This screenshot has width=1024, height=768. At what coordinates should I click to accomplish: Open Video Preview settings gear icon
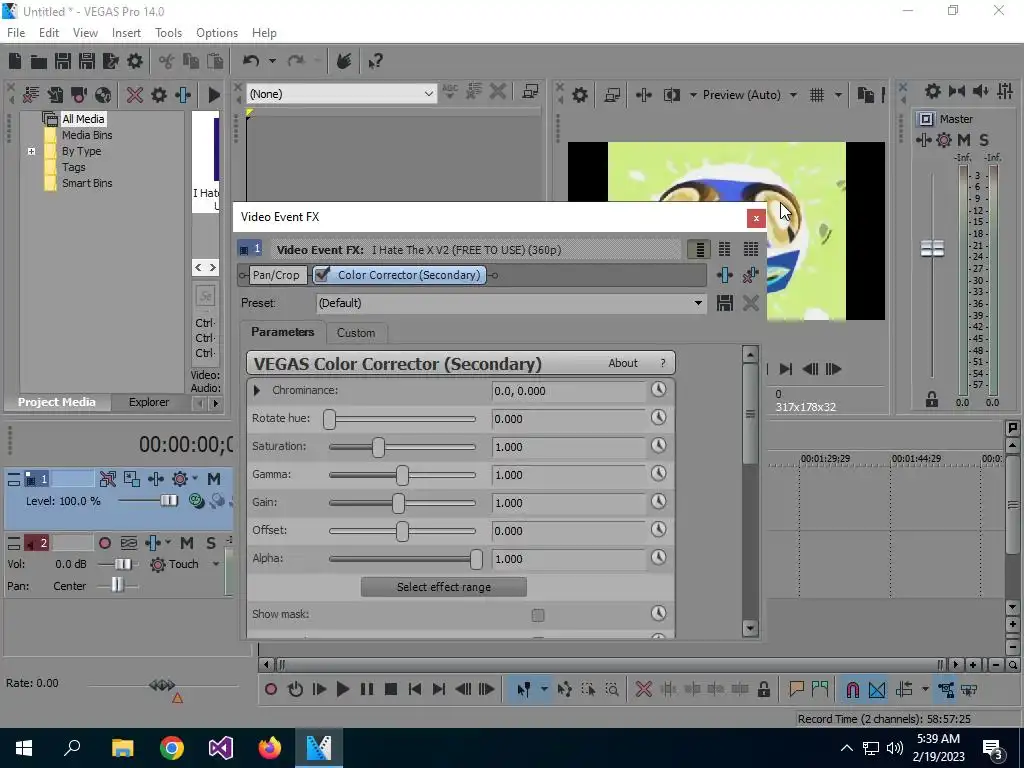click(x=579, y=95)
